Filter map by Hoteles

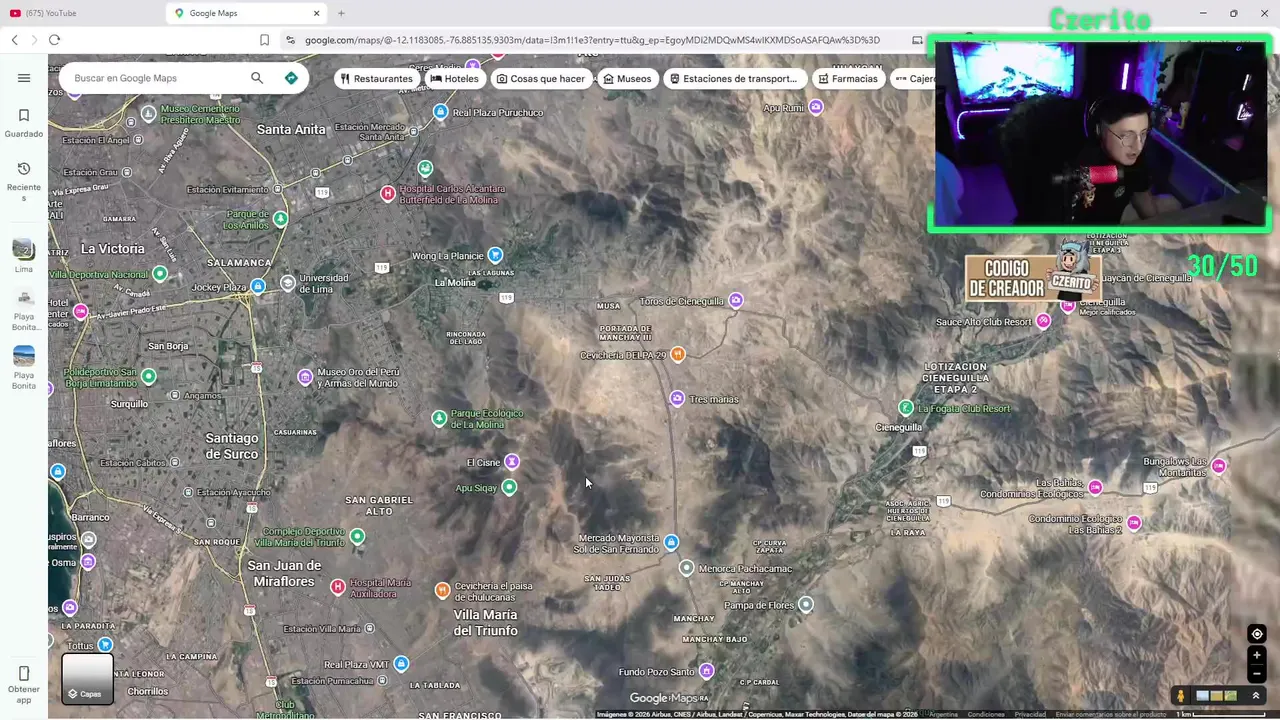pos(455,78)
